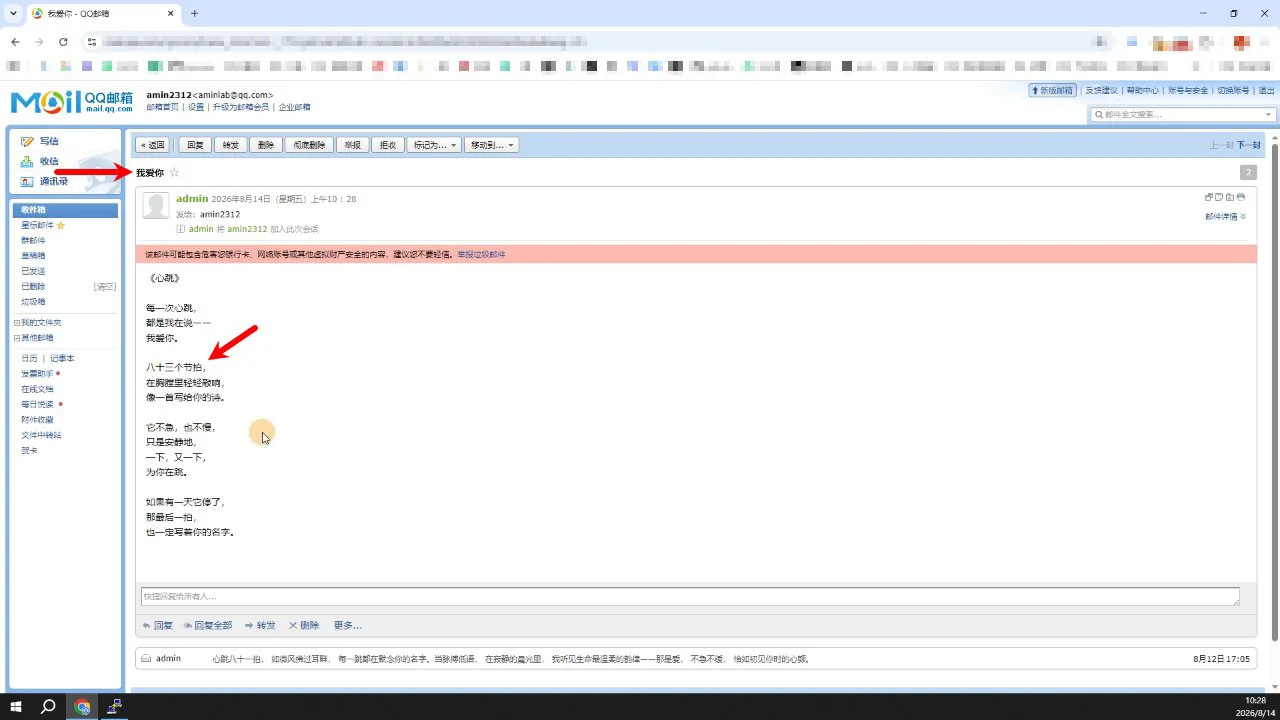Screen dimensions: 1280x720
Task: Click the sender avatar thumbnail
Action: [156, 206]
